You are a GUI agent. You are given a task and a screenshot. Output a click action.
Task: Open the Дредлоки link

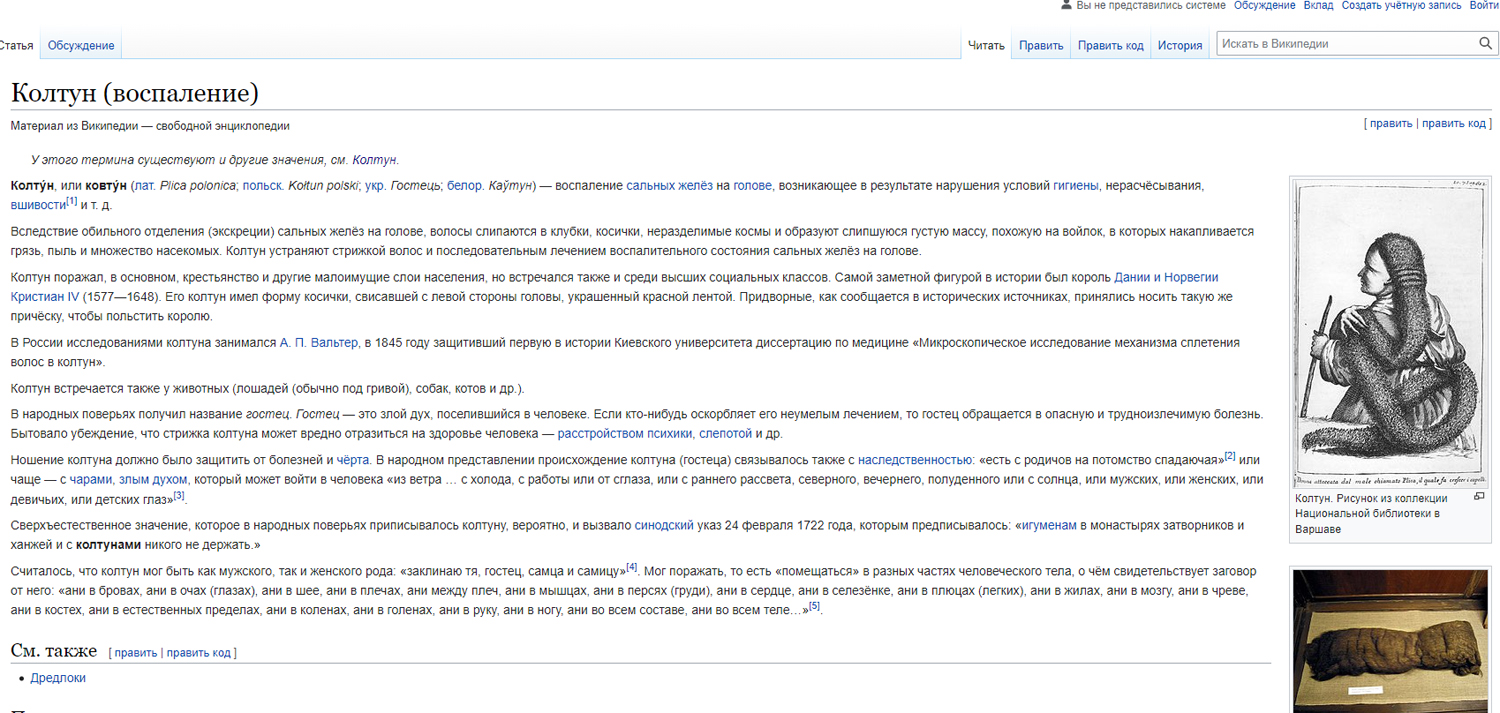click(x=58, y=678)
